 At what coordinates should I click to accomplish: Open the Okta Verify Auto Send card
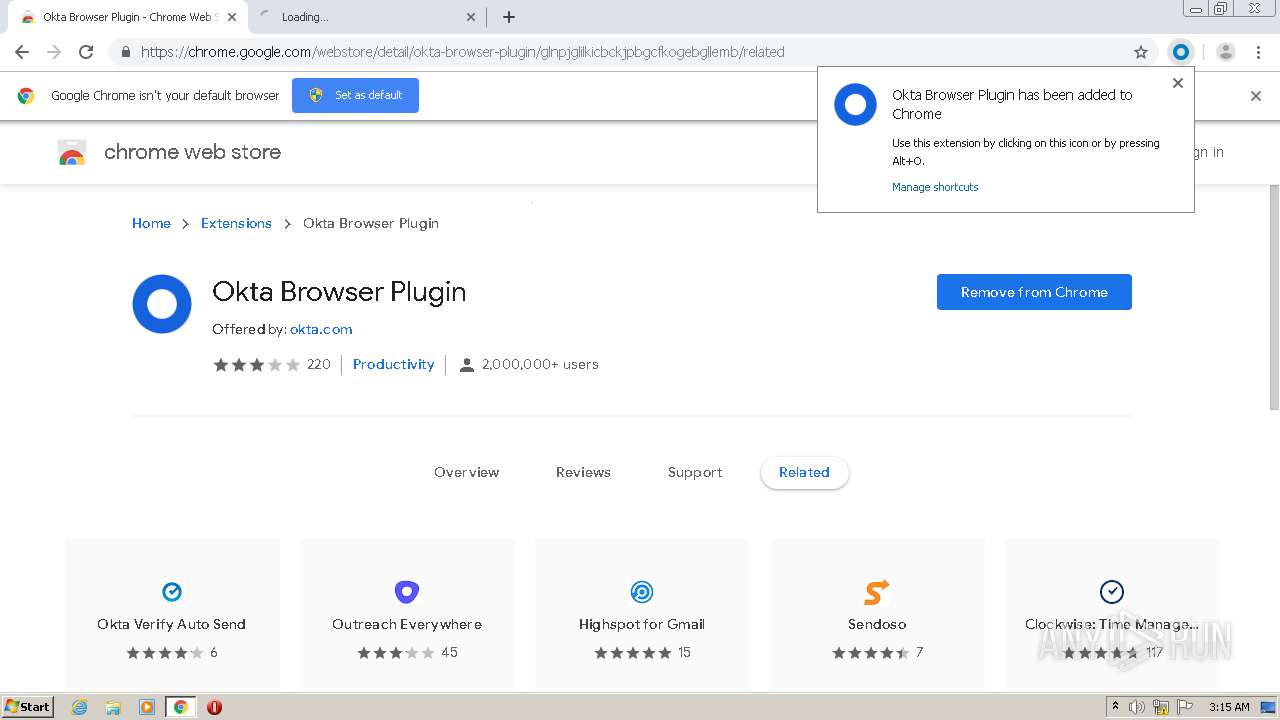click(172, 613)
